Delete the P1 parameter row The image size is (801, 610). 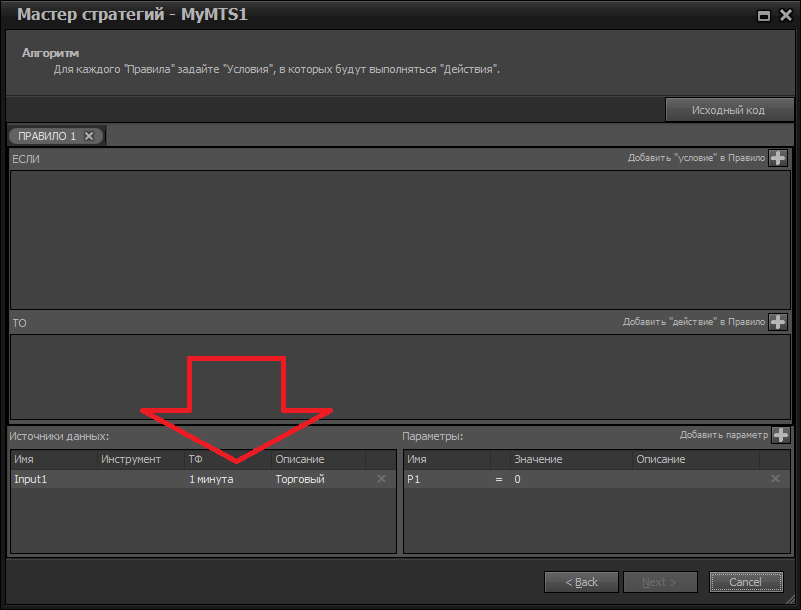(x=775, y=480)
